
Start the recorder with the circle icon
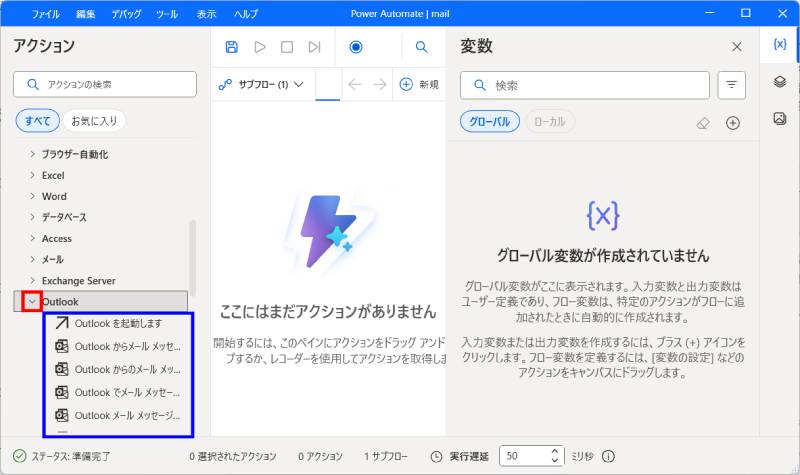coord(356,47)
